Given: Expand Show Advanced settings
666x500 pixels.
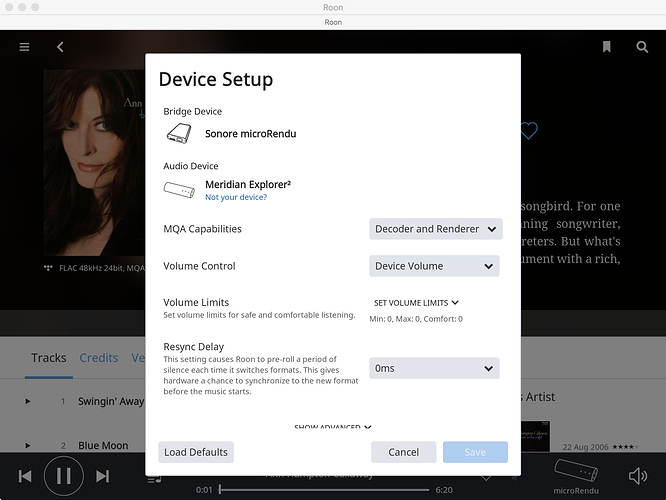Looking at the screenshot, I should 333,427.
